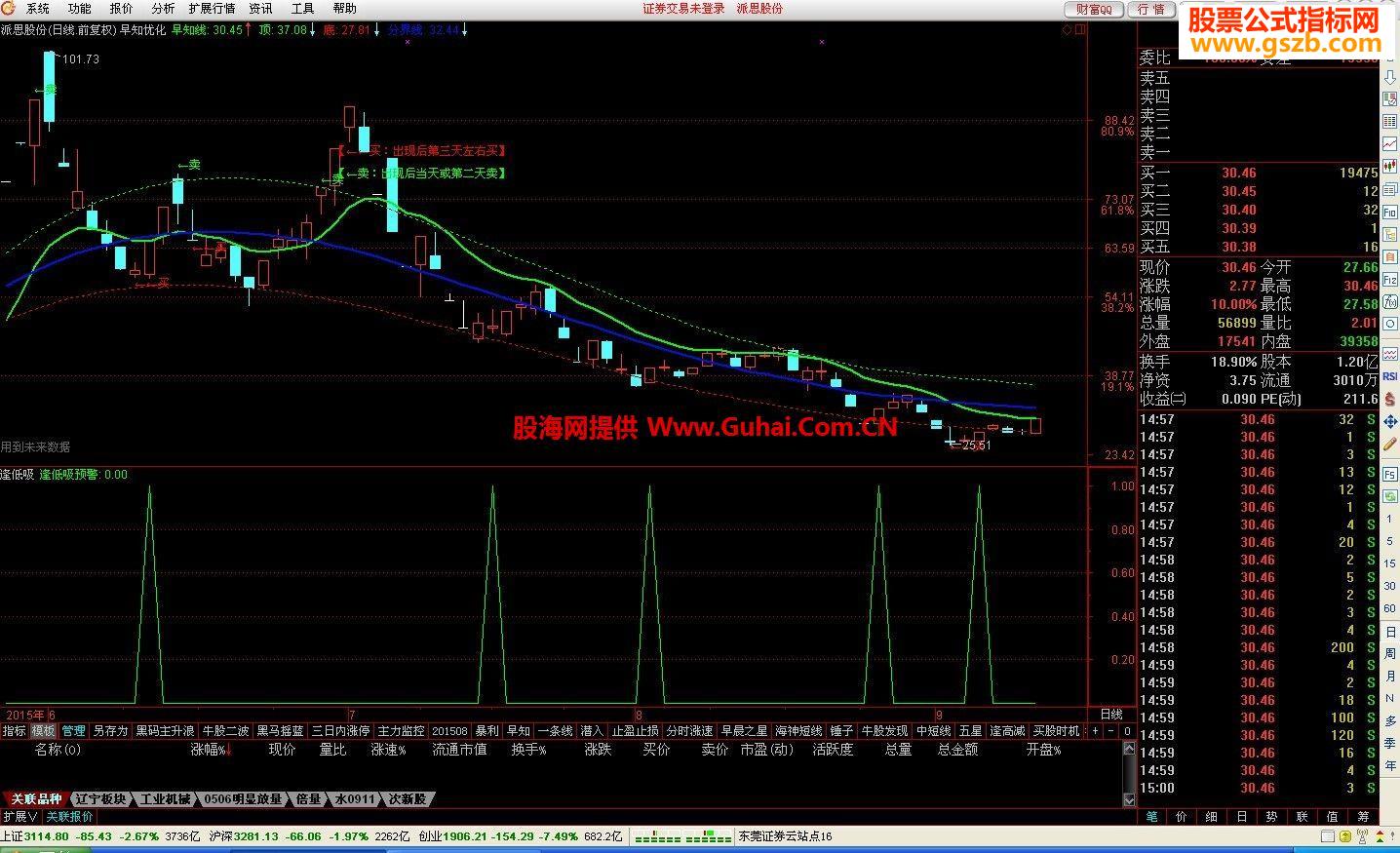Click the yellow lock status bar icon
This screenshot has height=853, width=1400.
pos(1345,836)
